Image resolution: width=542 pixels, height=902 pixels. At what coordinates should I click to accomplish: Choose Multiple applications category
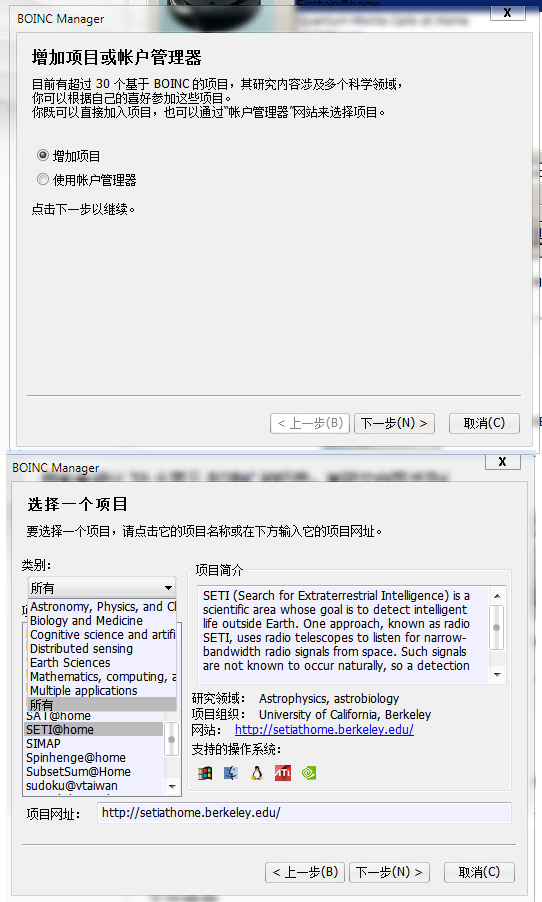(102, 690)
